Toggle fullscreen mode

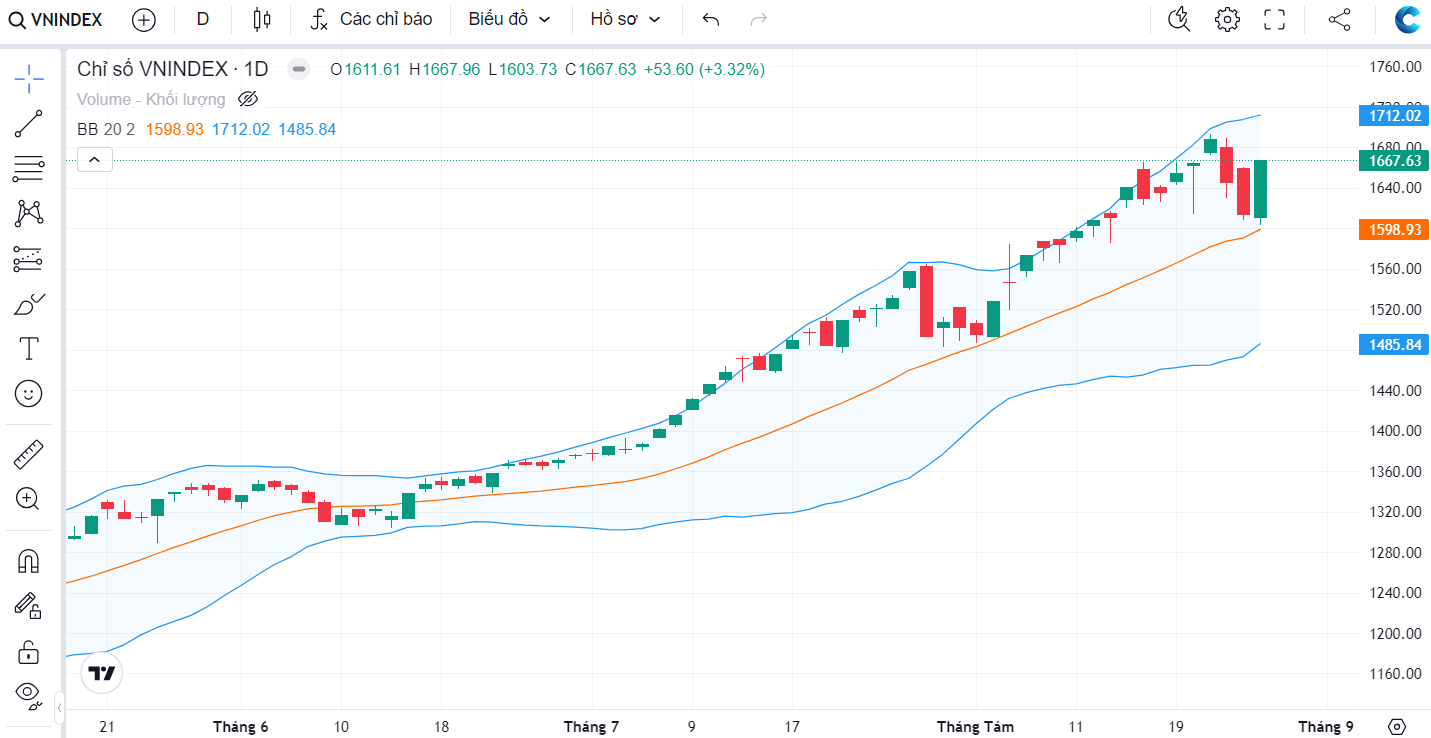[x=1274, y=19]
